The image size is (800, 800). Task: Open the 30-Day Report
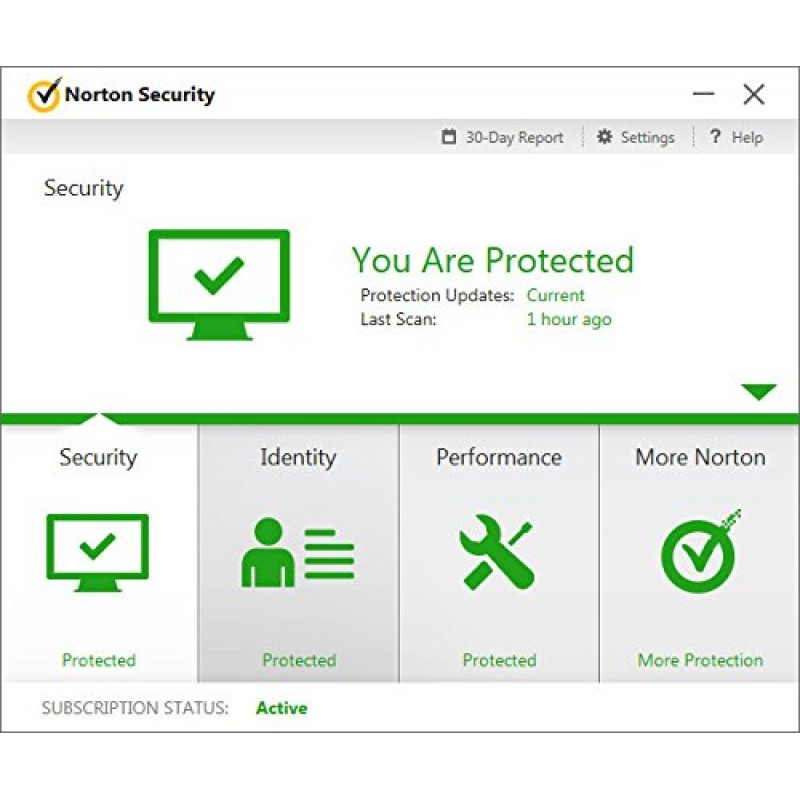(x=514, y=138)
